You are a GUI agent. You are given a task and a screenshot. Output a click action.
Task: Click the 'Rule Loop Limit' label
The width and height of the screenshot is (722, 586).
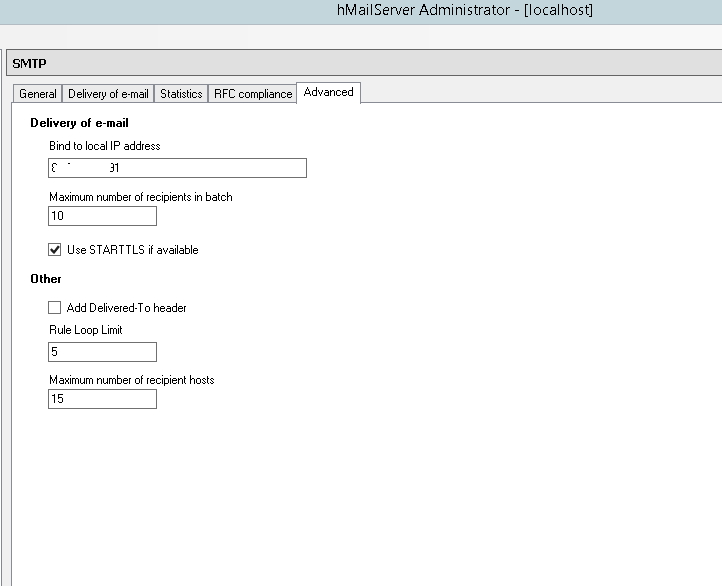(x=86, y=330)
